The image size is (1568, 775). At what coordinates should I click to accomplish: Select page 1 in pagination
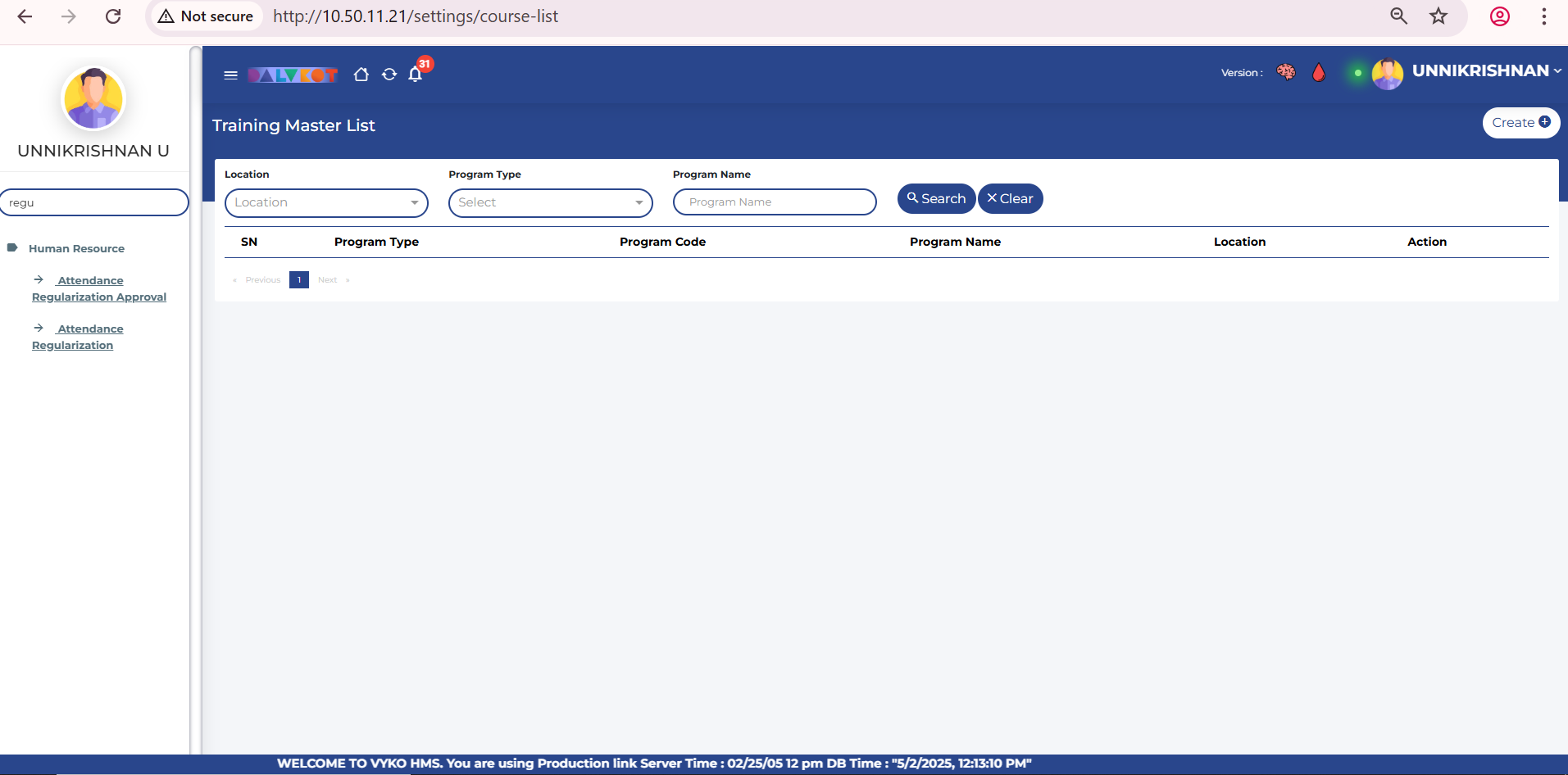pyautogui.click(x=299, y=280)
